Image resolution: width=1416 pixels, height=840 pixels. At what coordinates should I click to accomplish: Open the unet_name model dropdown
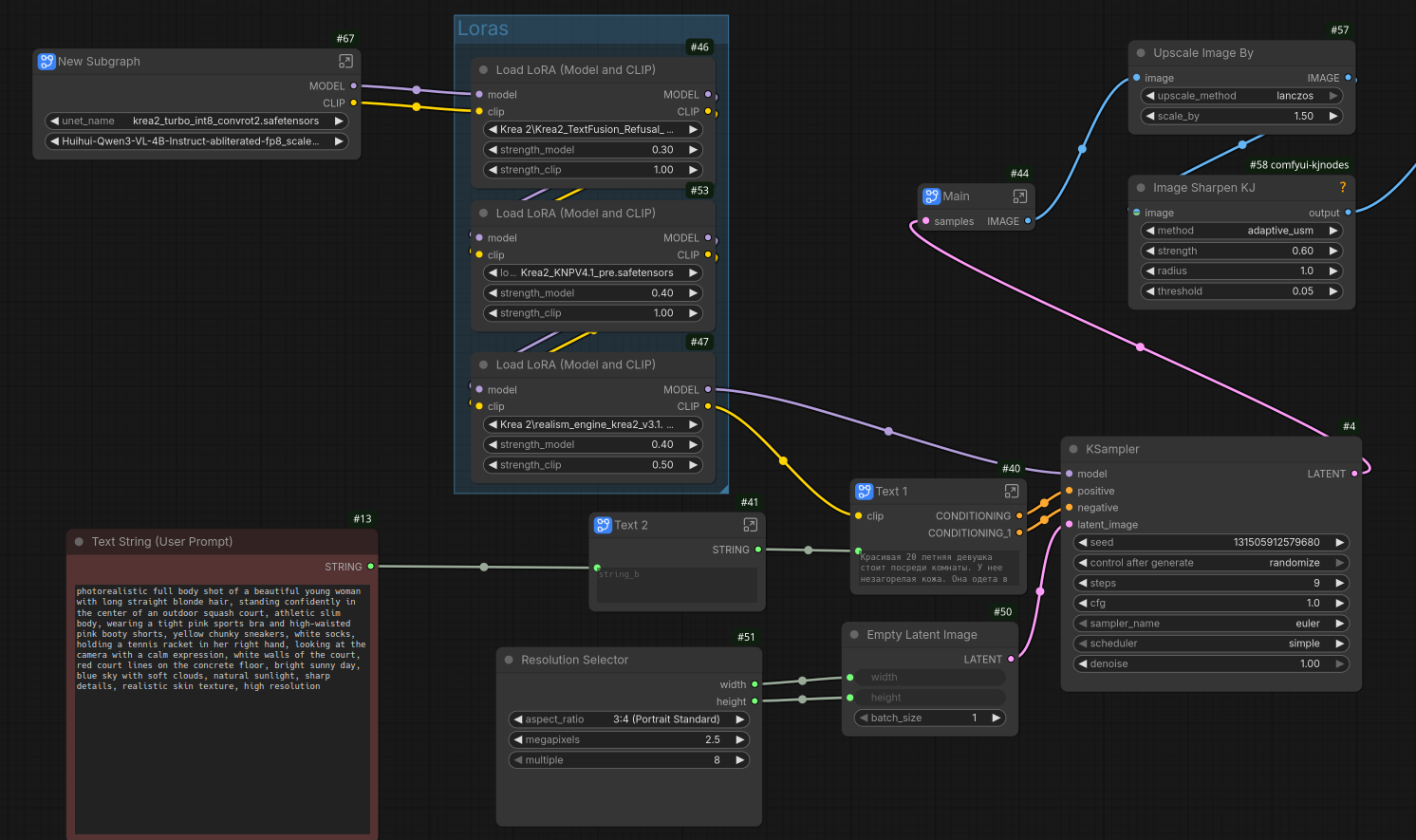(x=196, y=121)
